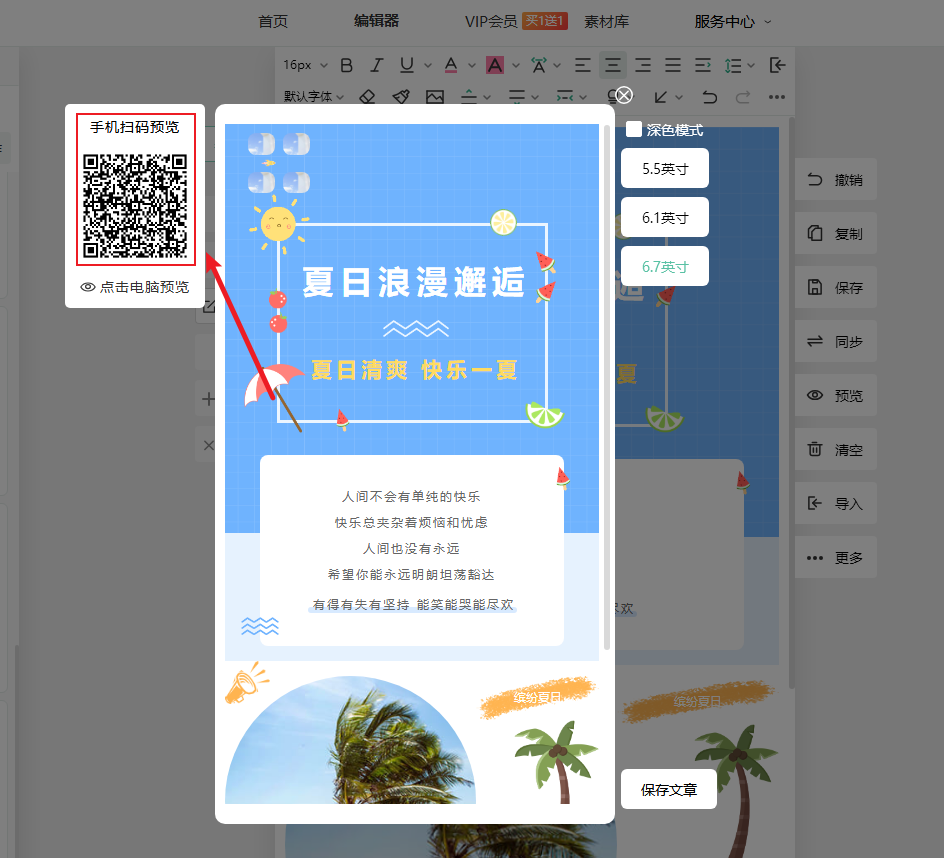944x858 pixels.
Task: Enable 深色模式 checkbox
Action: 634,129
